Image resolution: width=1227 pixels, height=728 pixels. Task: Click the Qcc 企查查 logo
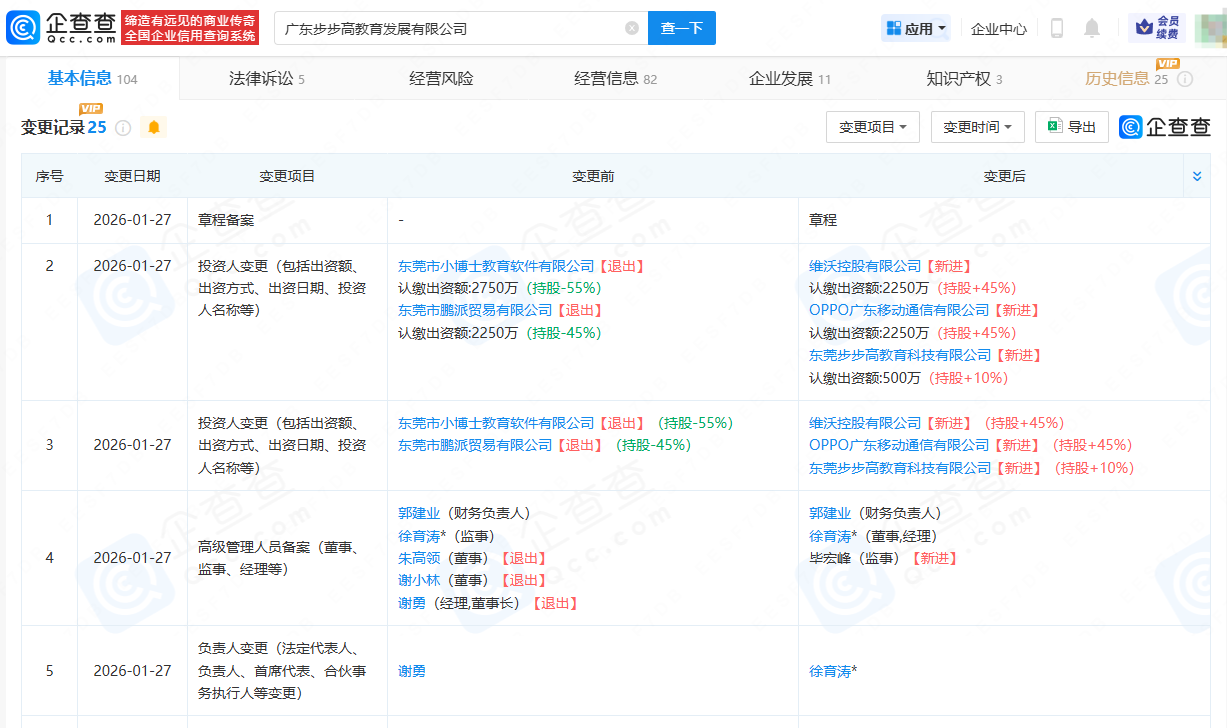pyautogui.click(x=61, y=28)
